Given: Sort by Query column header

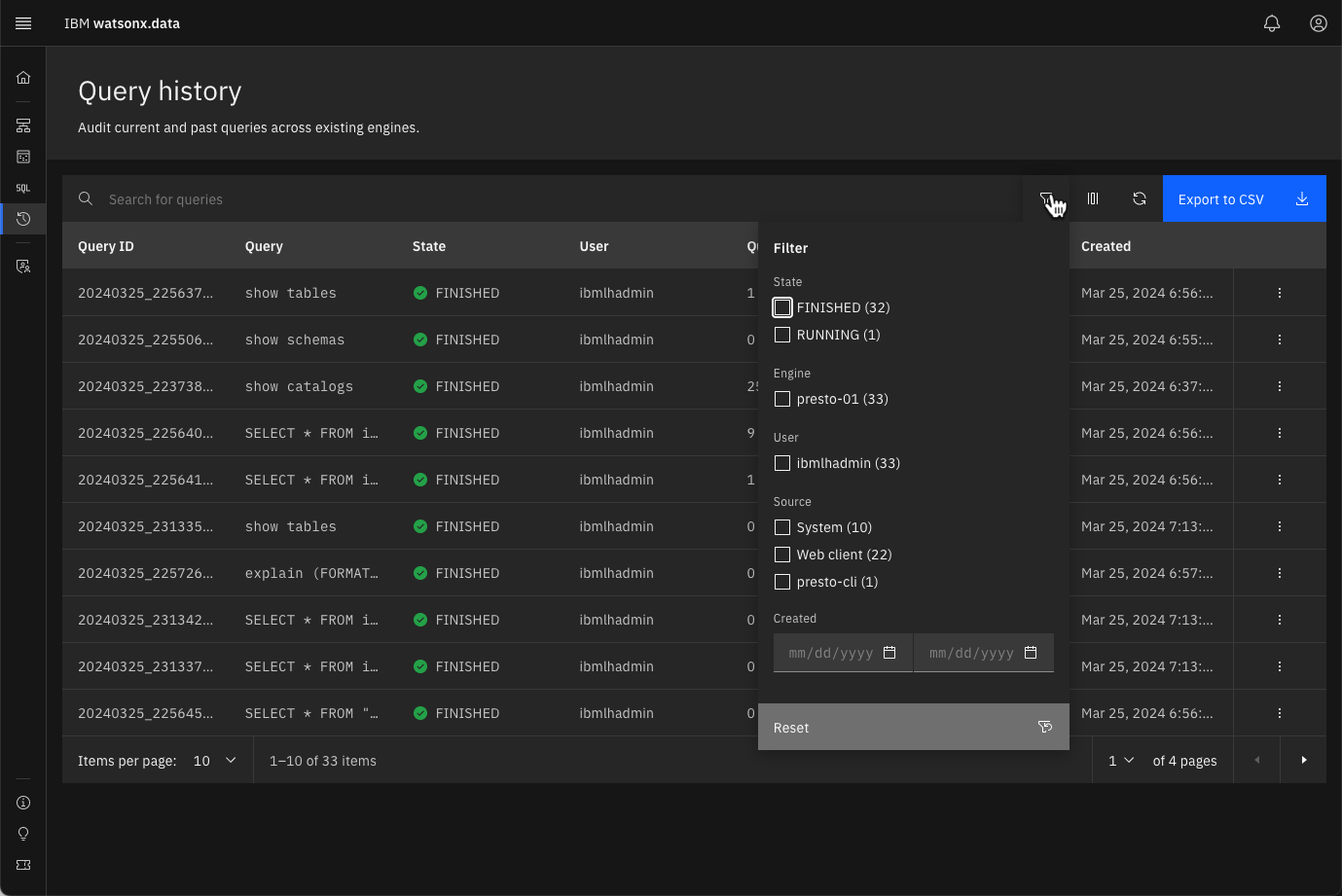Looking at the screenshot, I should click(x=264, y=246).
